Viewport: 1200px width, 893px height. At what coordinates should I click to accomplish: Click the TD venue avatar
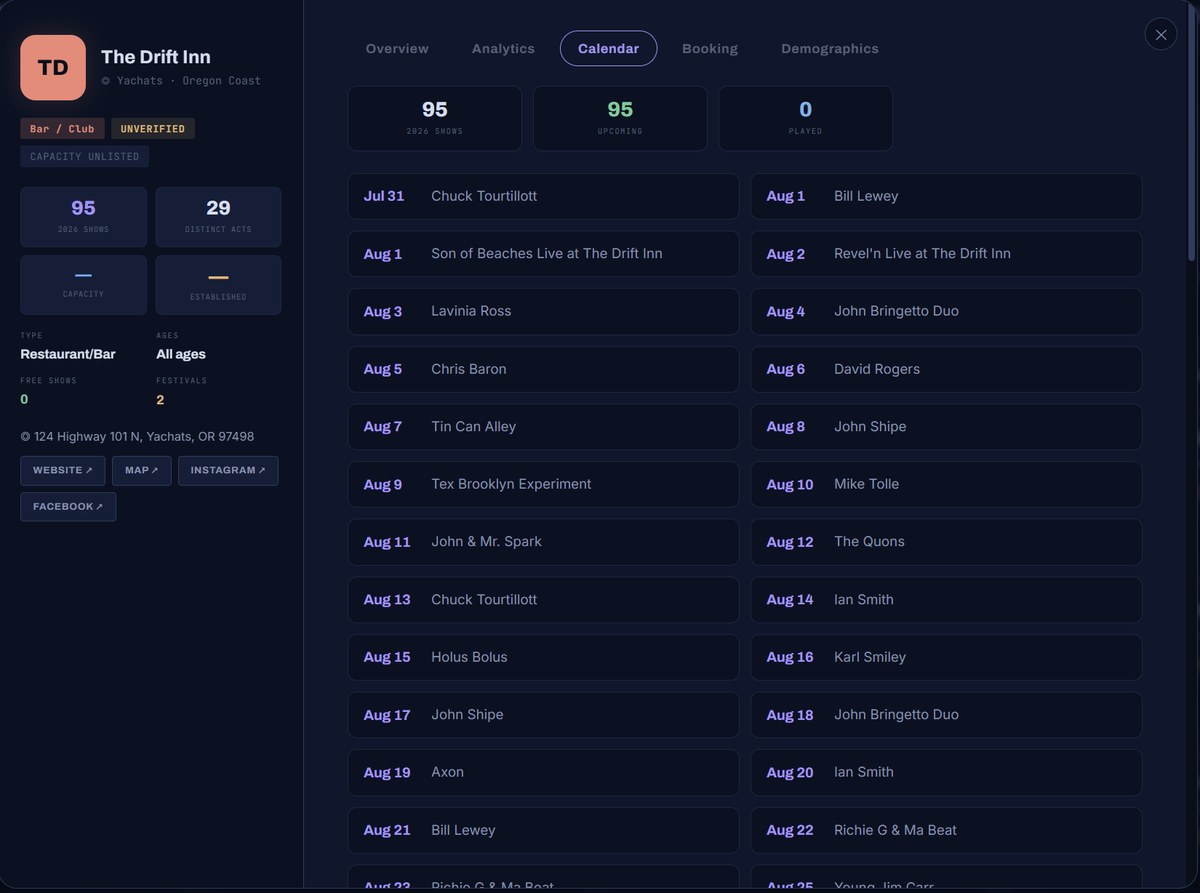[53, 67]
